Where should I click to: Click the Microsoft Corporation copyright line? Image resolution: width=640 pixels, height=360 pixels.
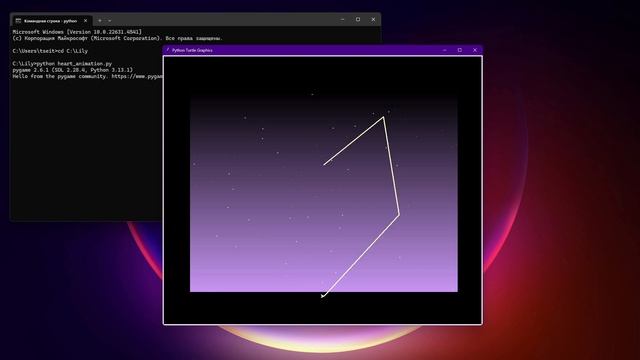(x=118, y=38)
